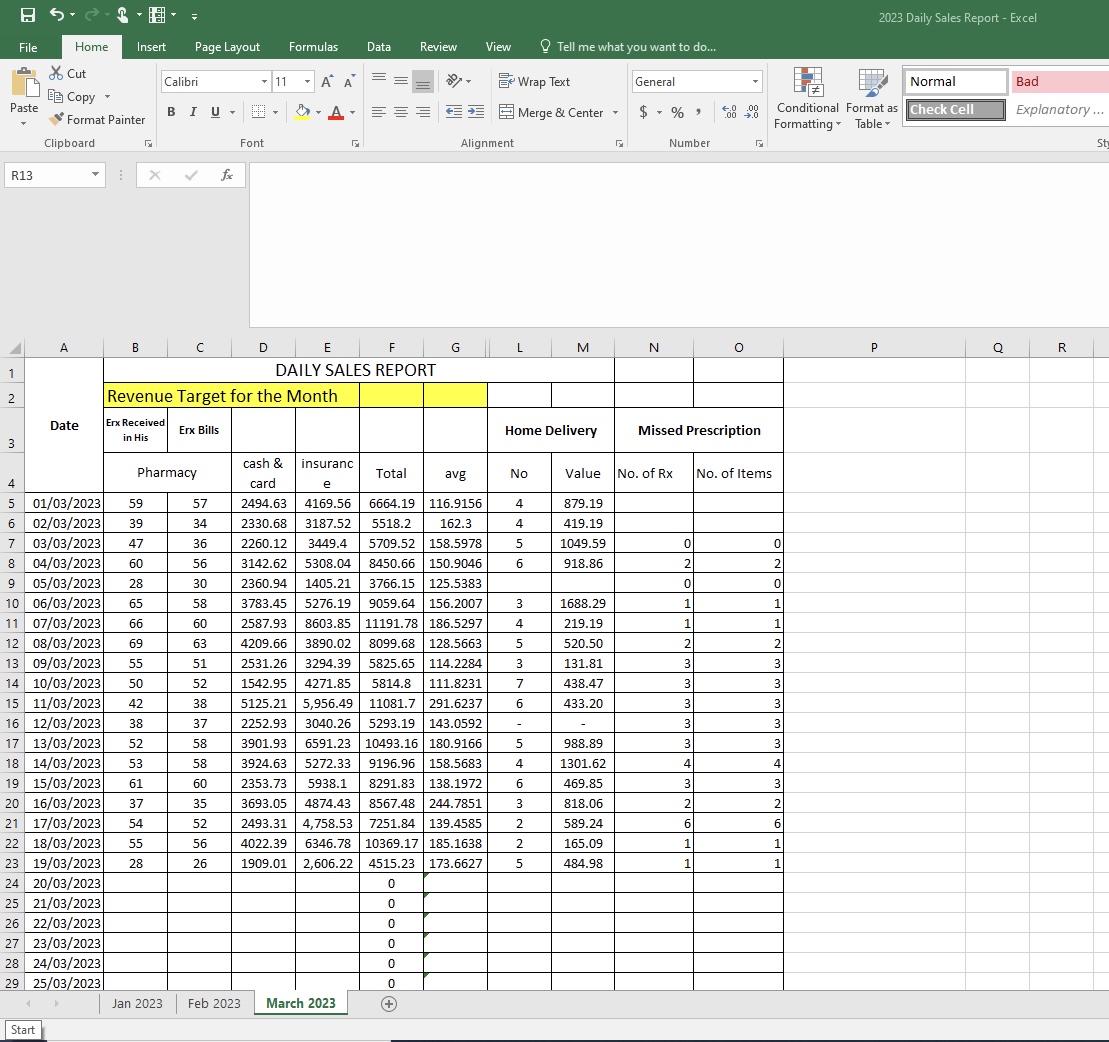The width and height of the screenshot is (1109, 1042).
Task: Click the Save icon in the quick access toolbar
Action: click(x=28, y=15)
